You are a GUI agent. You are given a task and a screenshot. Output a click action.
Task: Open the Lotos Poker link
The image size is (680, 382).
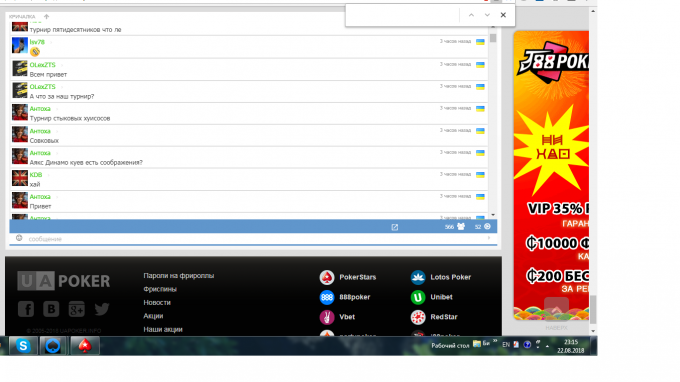point(451,277)
